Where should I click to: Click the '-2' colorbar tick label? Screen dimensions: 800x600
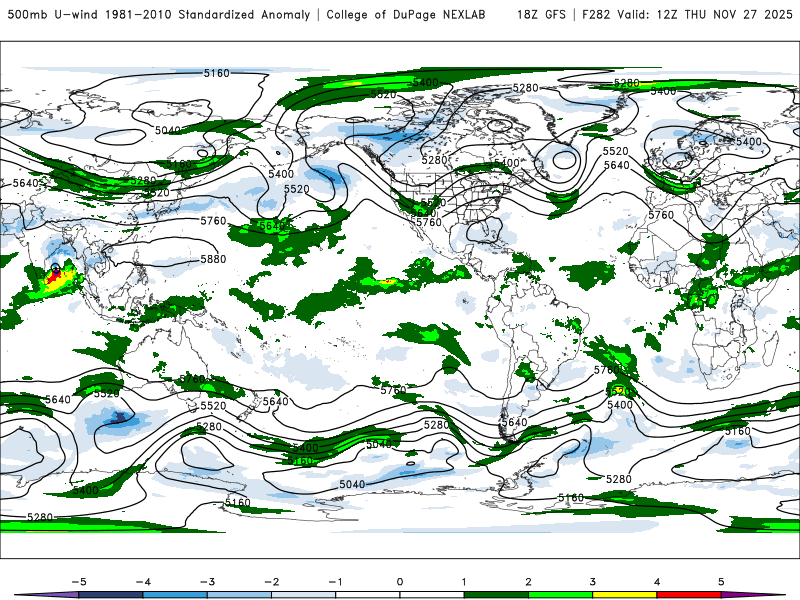271,582
